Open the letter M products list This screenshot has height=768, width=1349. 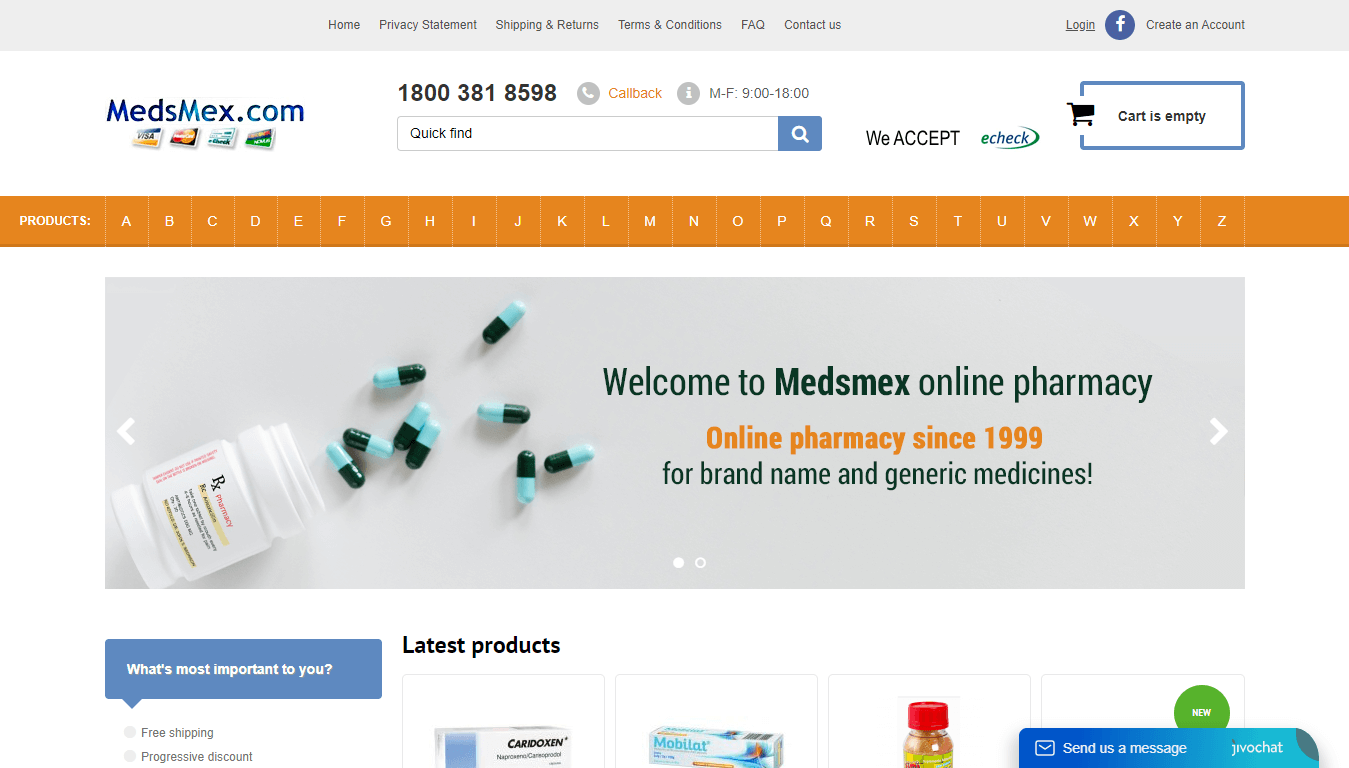pos(650,221)
